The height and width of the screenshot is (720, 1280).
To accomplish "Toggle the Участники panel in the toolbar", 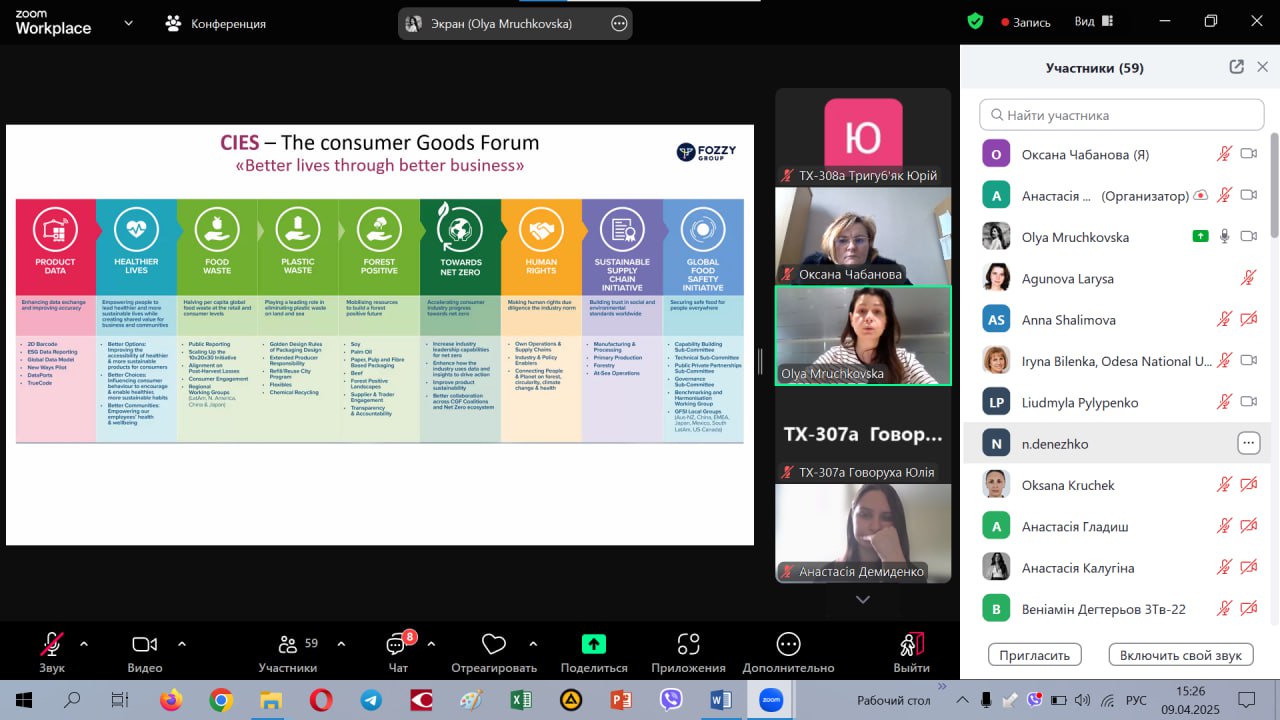I will coord(288,652).
